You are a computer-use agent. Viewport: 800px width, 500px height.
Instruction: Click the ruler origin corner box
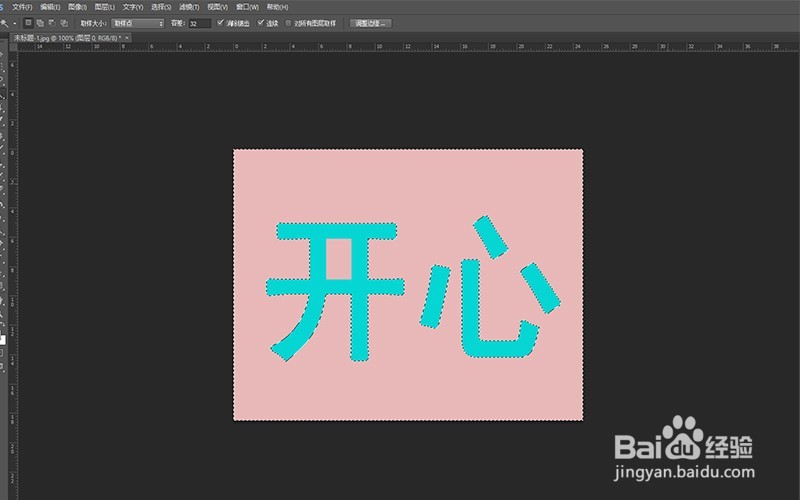click(x=13, y=47)
